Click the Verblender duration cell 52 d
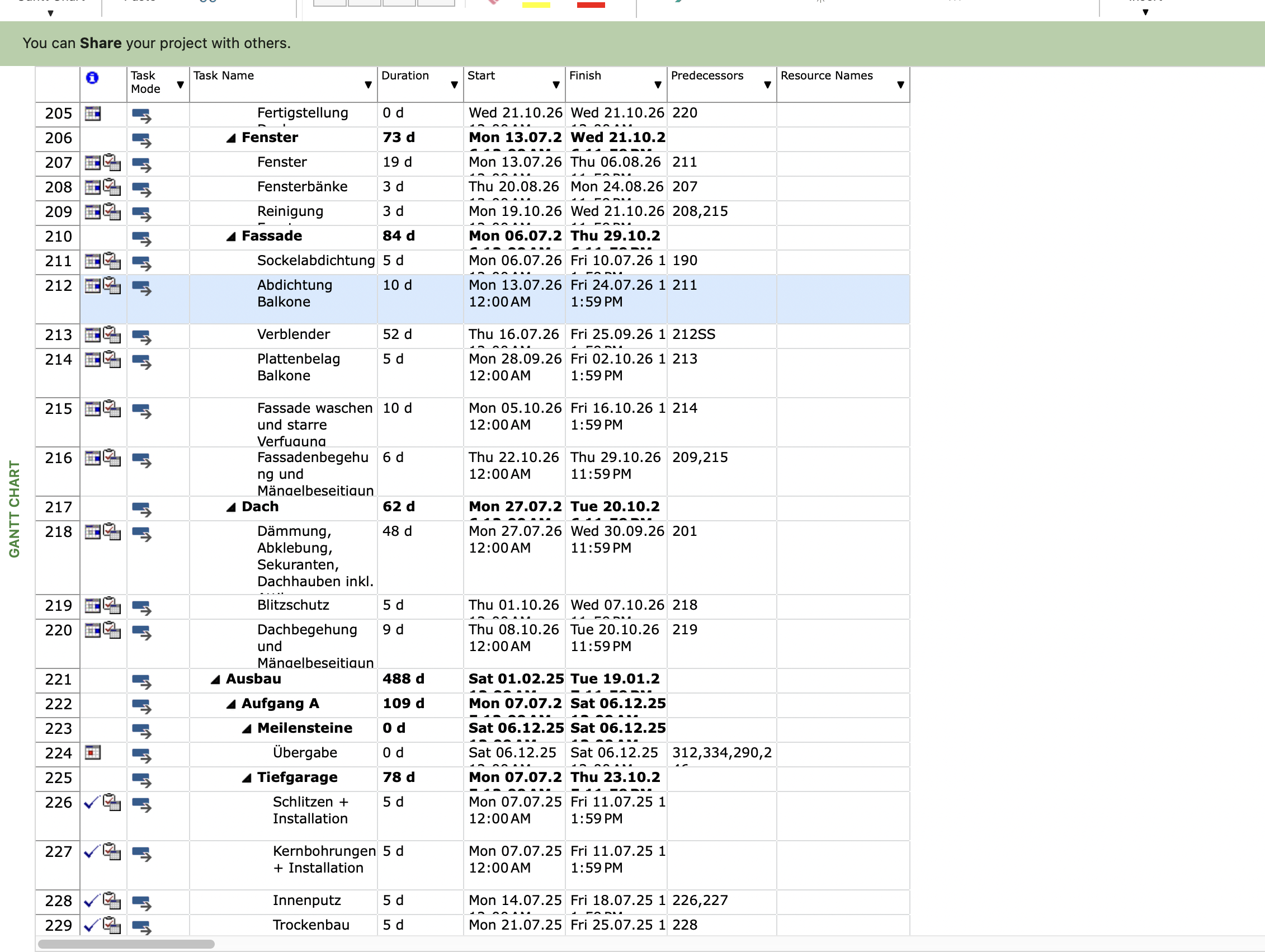This screenshot has width=1265, height=952. coord(420,335)
